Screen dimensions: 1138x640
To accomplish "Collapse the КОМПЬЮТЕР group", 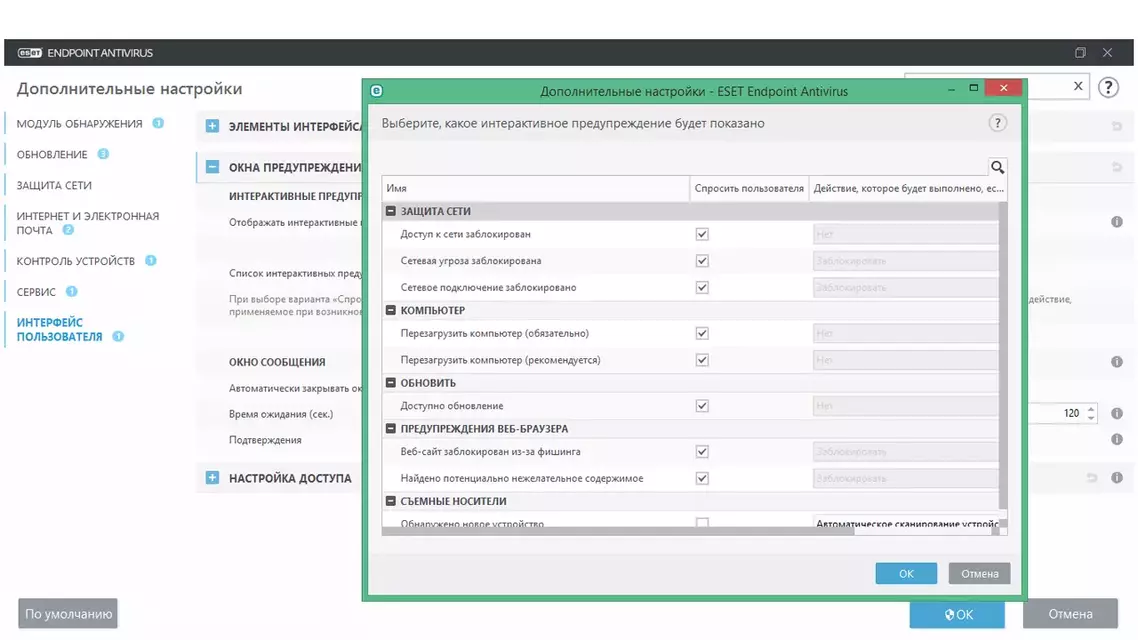I will tap(390, 310).
